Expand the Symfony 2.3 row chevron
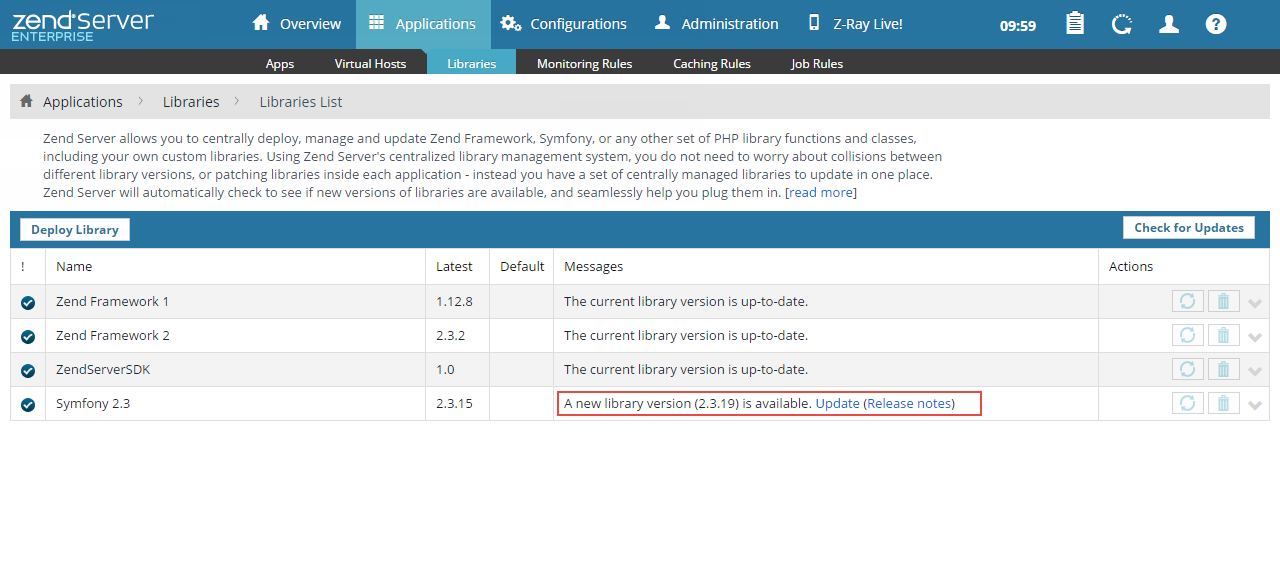Image resolution: width=1280 pixels, height=569 pixels. click(1255, 405)
